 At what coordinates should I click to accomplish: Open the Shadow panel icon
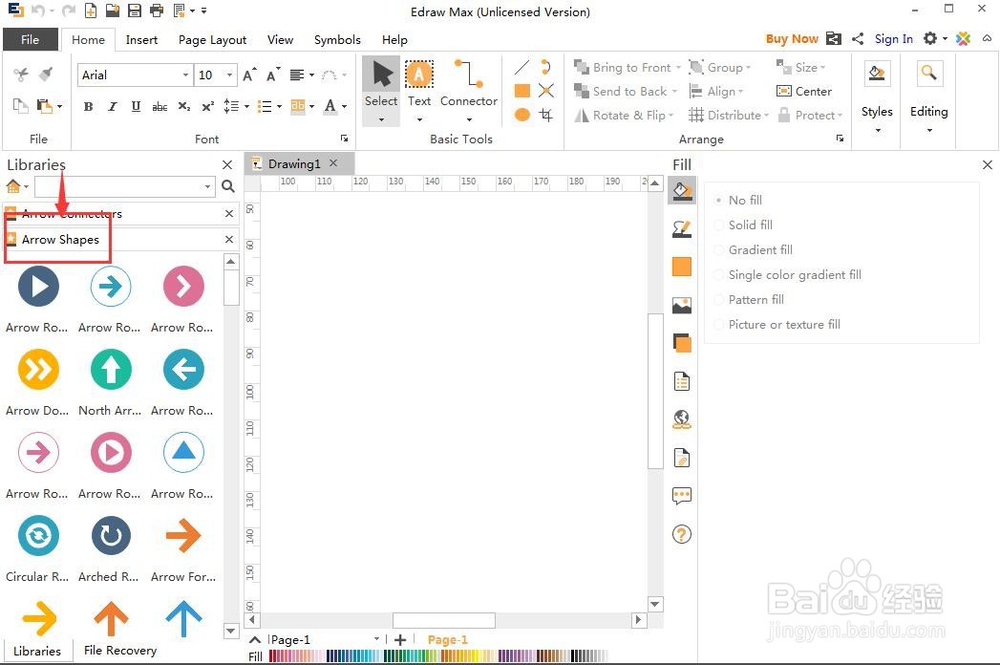pyautogui.click(x=682, y=343)
